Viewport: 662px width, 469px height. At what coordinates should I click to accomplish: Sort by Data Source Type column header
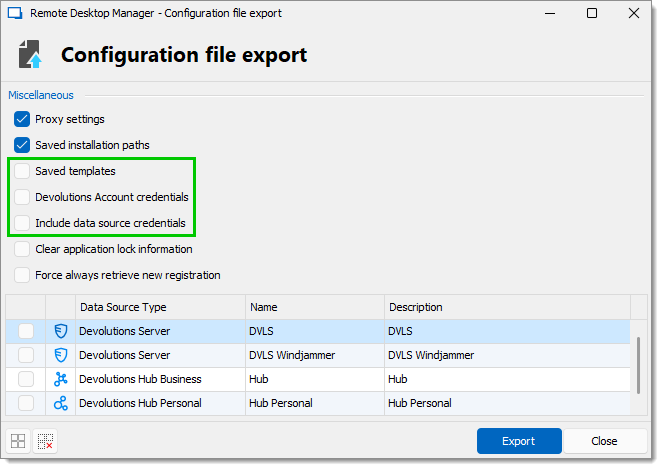pos(160,307)
